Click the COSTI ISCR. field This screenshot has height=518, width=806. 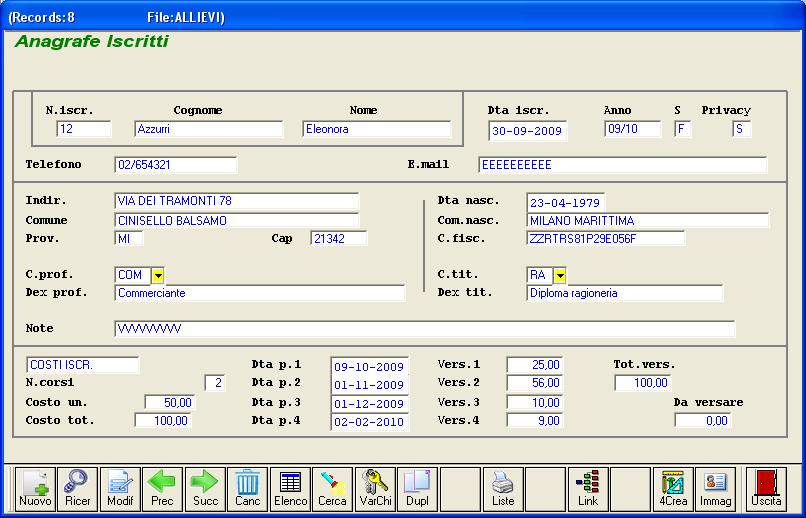tap(82, 365)
